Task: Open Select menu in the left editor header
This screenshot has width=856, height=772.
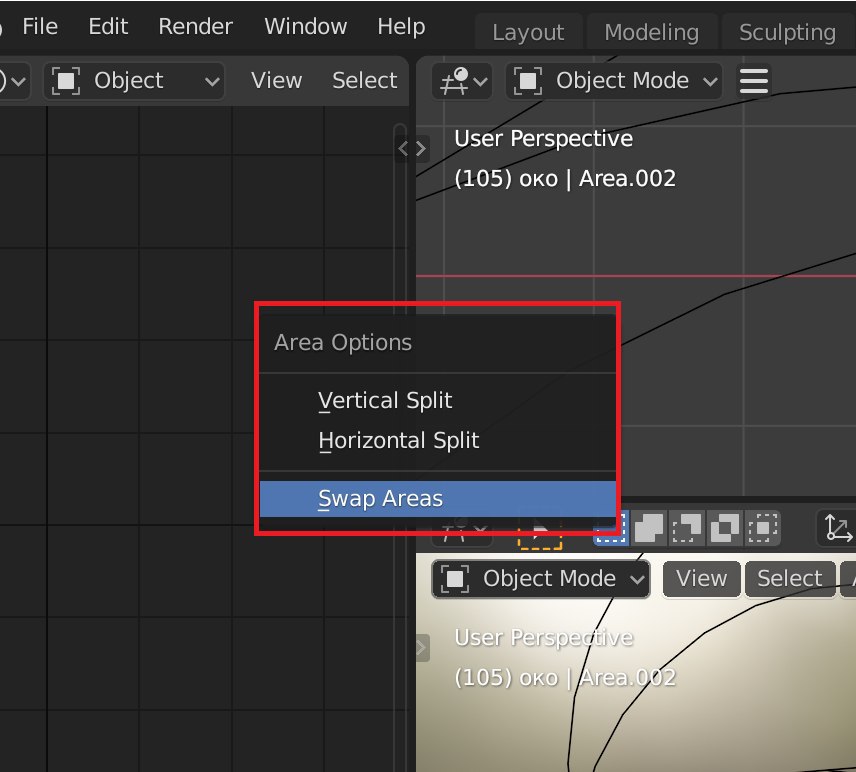Action: [365, 81]
